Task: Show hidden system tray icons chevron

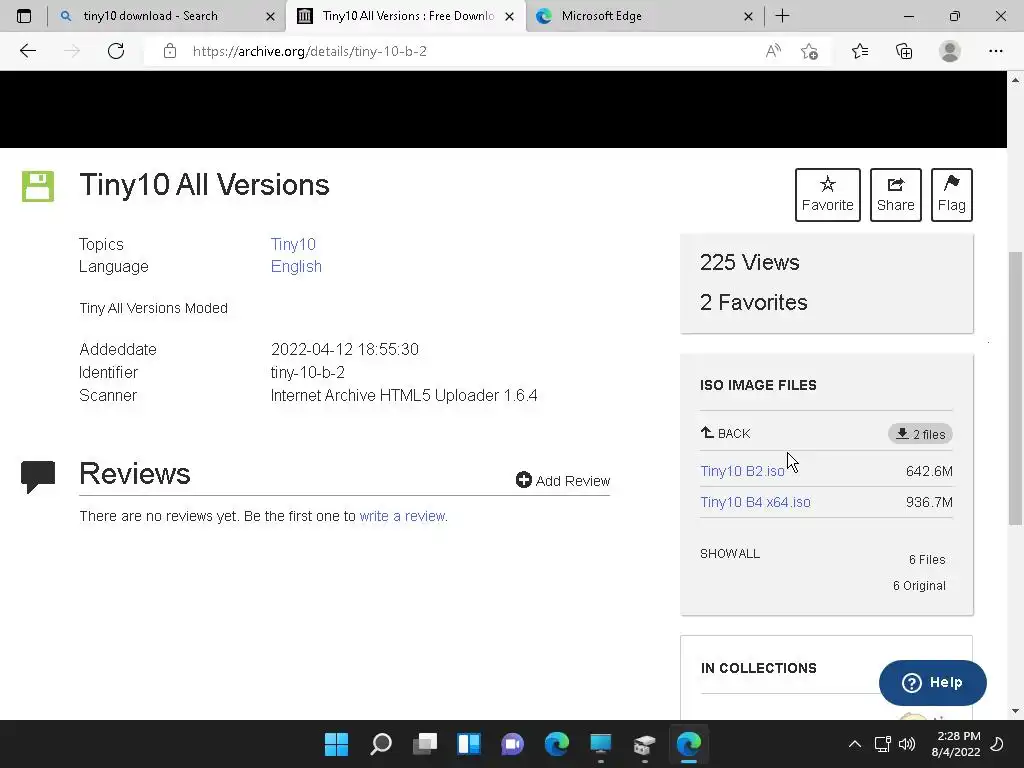Action: pos(854,744)
